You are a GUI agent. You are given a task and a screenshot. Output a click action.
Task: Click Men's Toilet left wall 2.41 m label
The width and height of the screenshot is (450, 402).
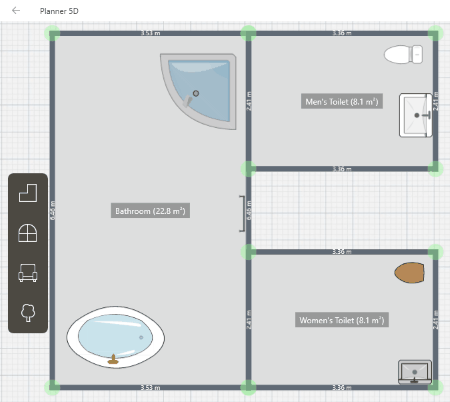click(x=249, y=101)
